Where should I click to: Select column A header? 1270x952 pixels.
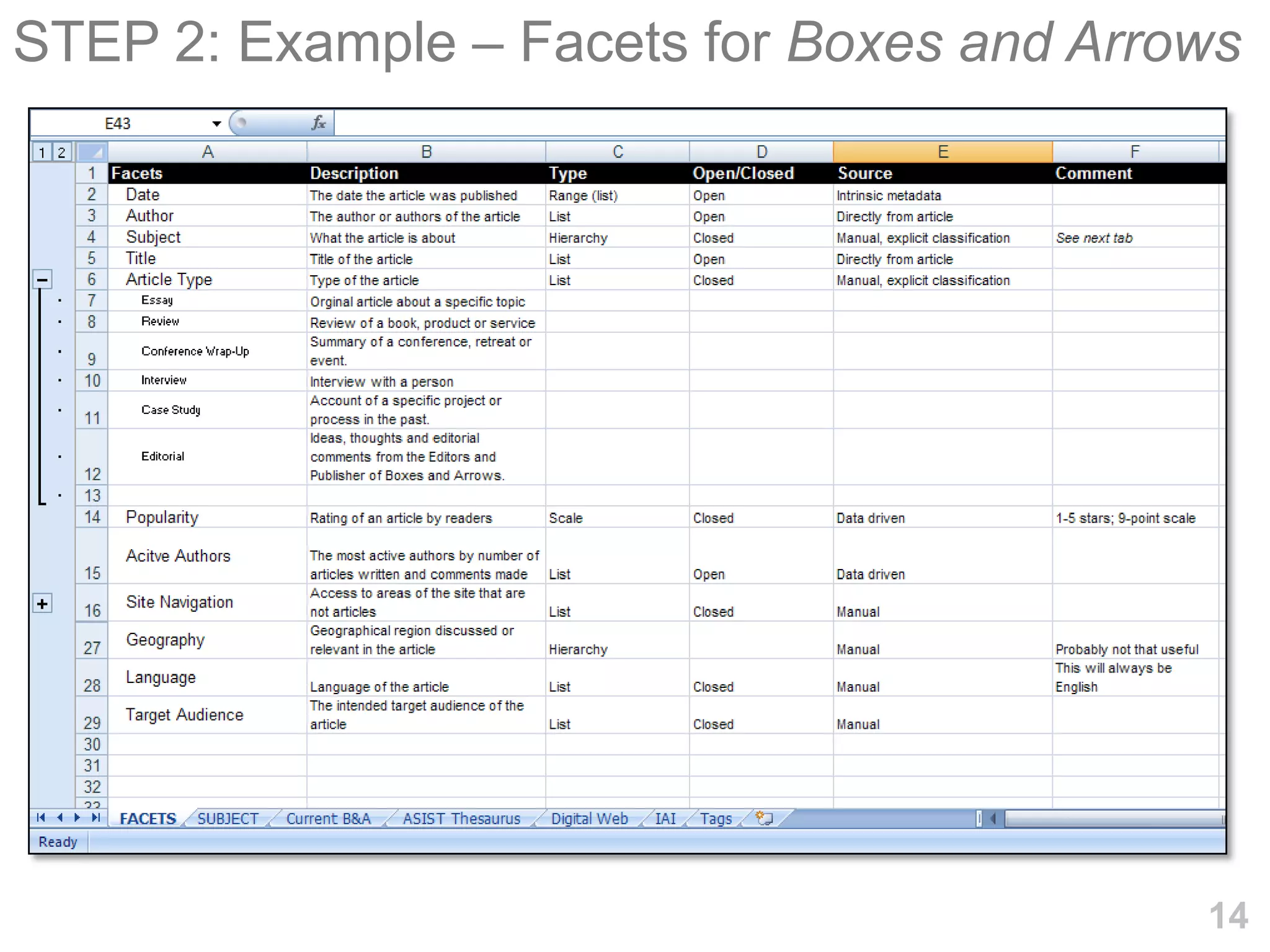tap(208, 152)
